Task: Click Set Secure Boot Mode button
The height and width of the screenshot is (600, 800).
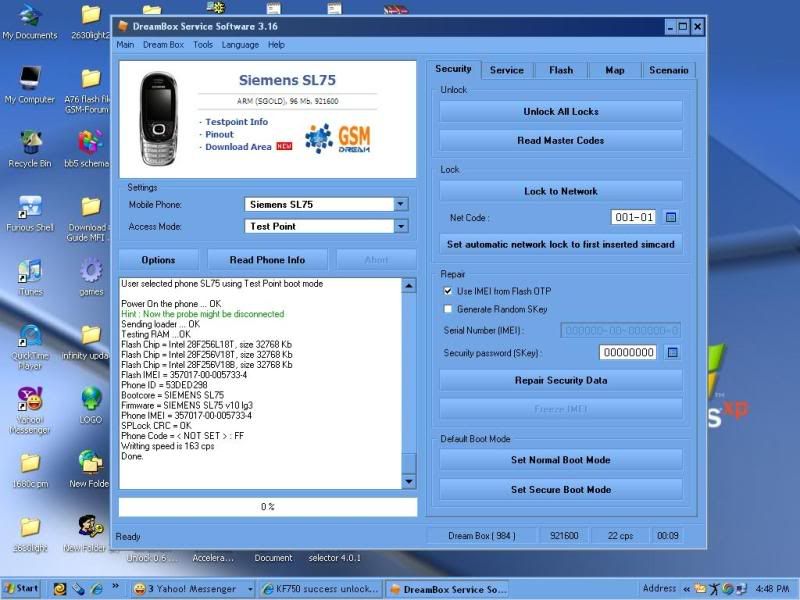Action: pos(561,489)
